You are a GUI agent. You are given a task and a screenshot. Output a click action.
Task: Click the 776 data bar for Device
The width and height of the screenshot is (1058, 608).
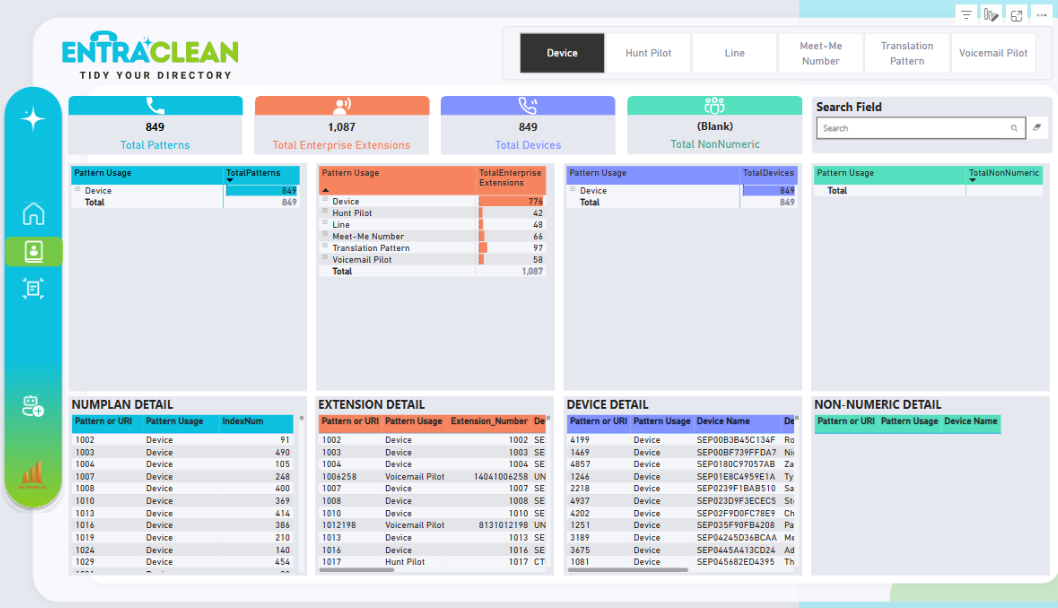(511, 201)
